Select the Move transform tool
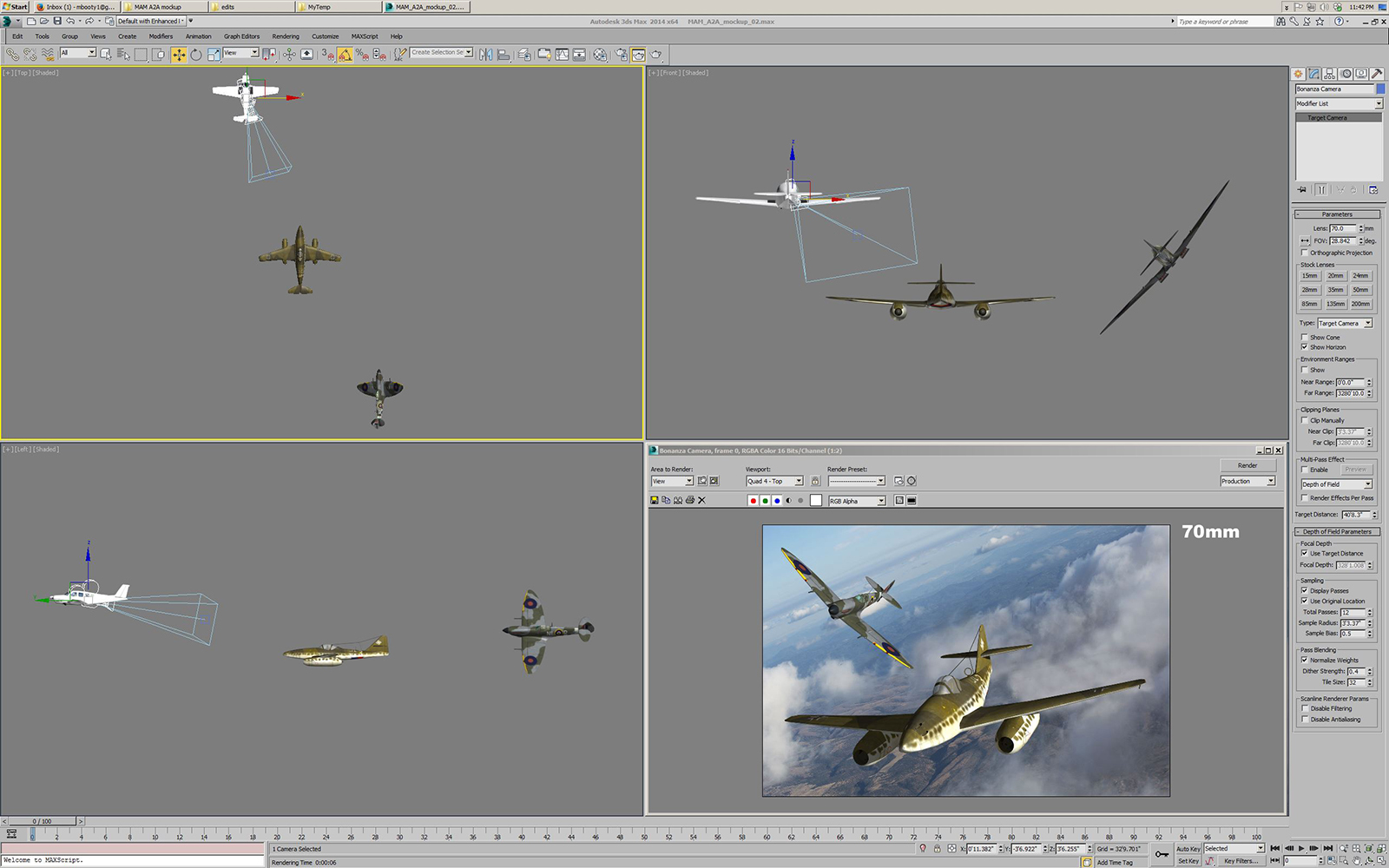 click(179, 55)
